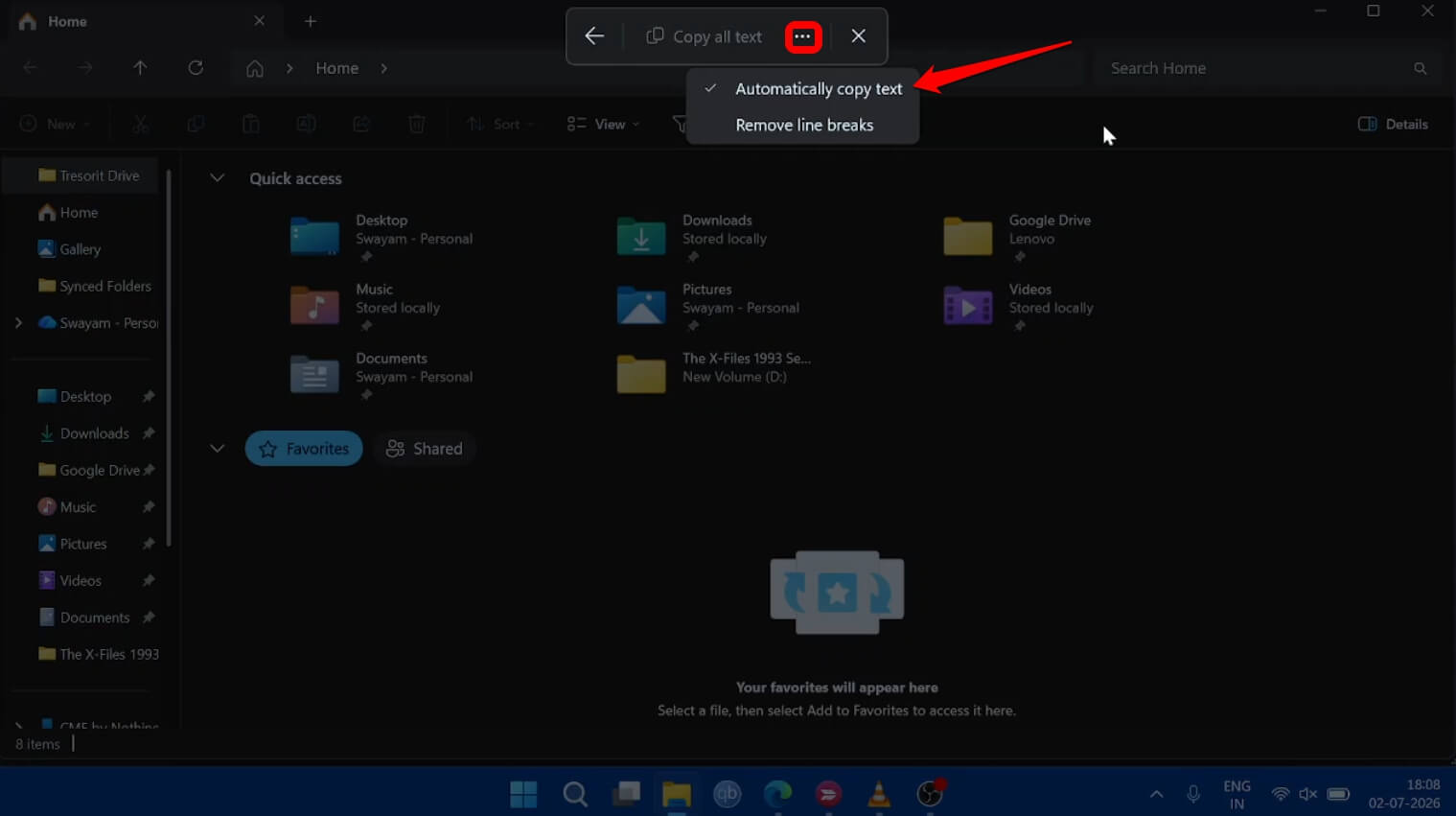Select the Shared filter button
This screenshot has width=1456, height=816.
424,449
